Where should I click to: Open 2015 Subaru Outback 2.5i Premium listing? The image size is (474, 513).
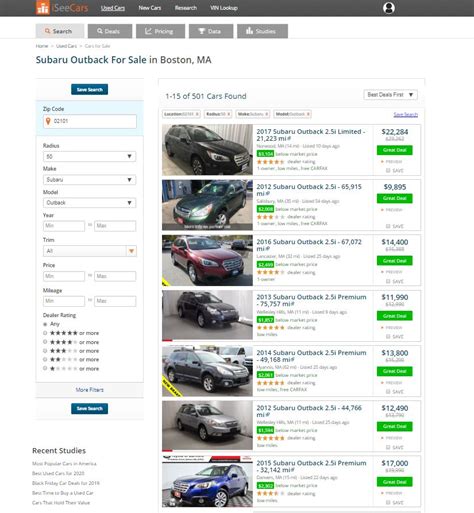click(x=311, y=466)
